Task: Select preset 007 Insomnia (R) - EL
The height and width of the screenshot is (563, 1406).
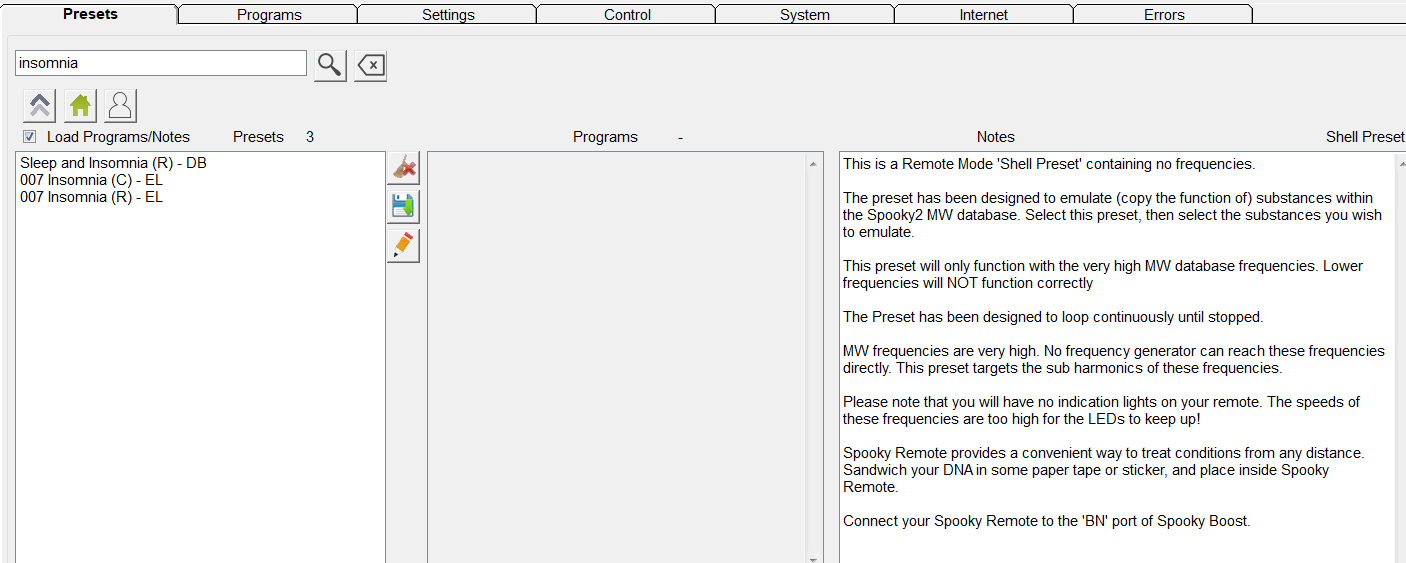Action: [91, 197]
